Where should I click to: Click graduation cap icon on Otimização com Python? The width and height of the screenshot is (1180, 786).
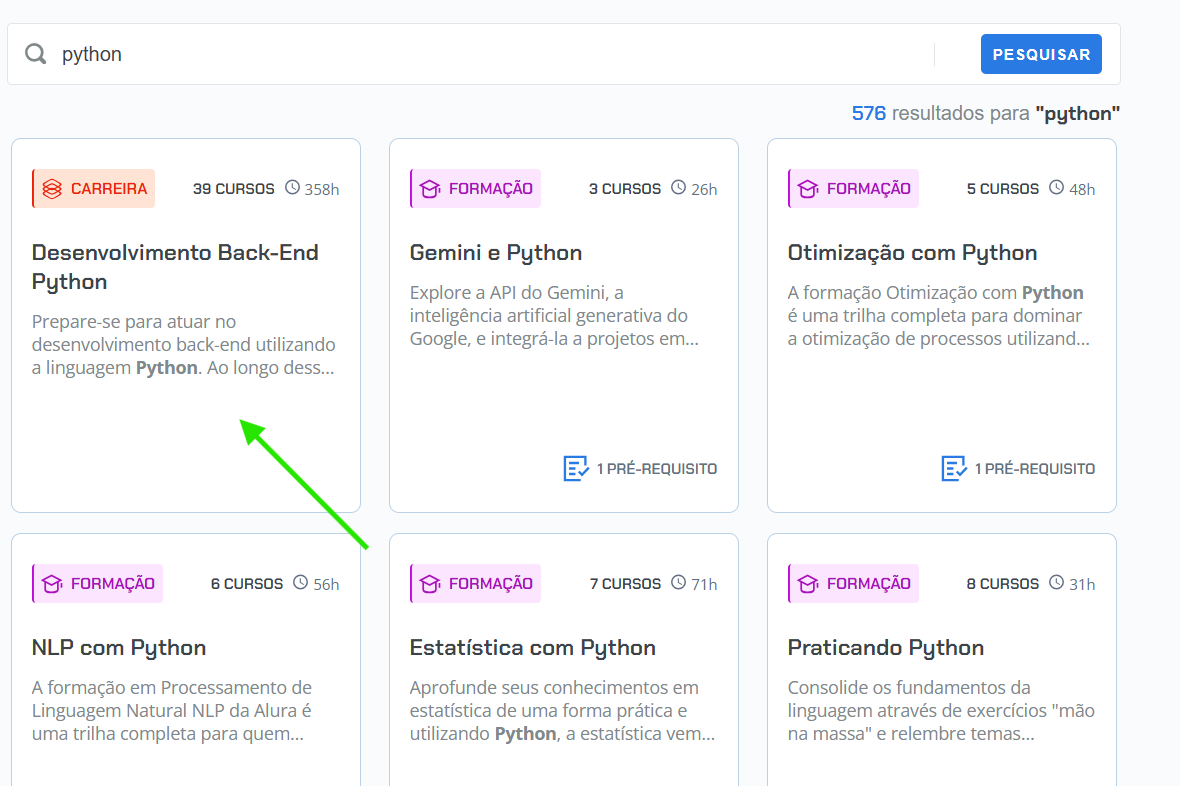pos(808,189)
